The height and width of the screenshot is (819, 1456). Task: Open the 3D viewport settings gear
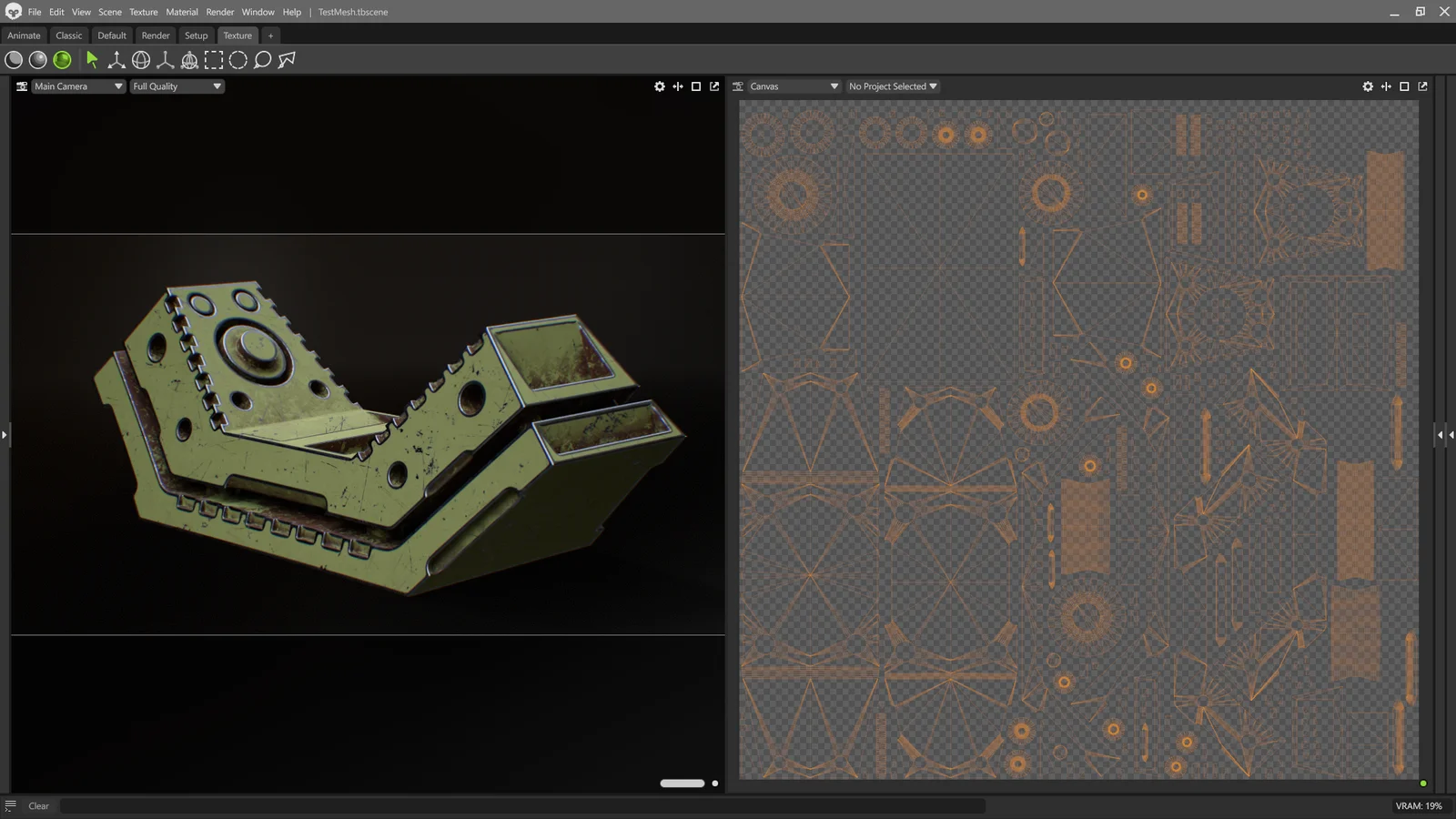pyautogui.click(x=659, y=86)
